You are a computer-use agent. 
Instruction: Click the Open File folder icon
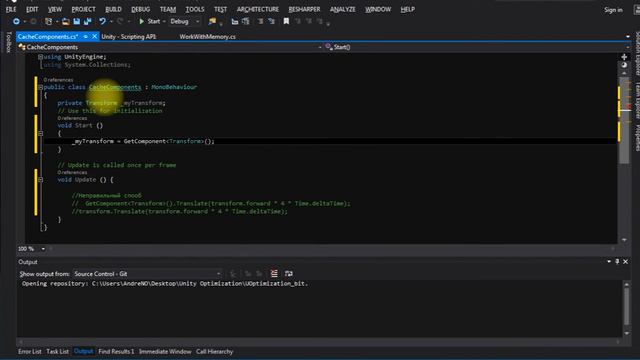(65, 21)
